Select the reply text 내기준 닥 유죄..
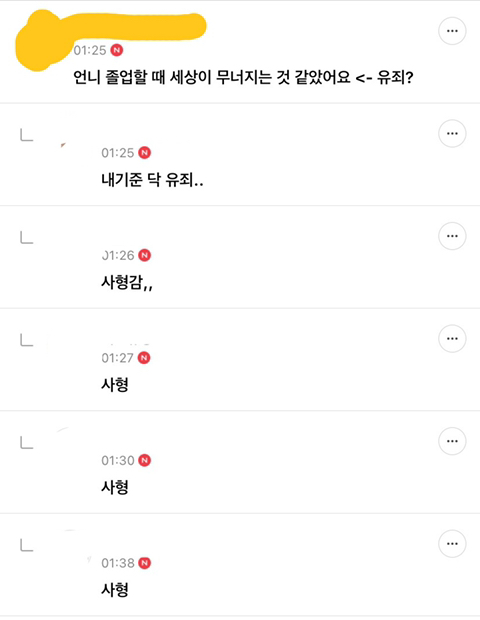 pyautogui.click(x=147, y=180)
